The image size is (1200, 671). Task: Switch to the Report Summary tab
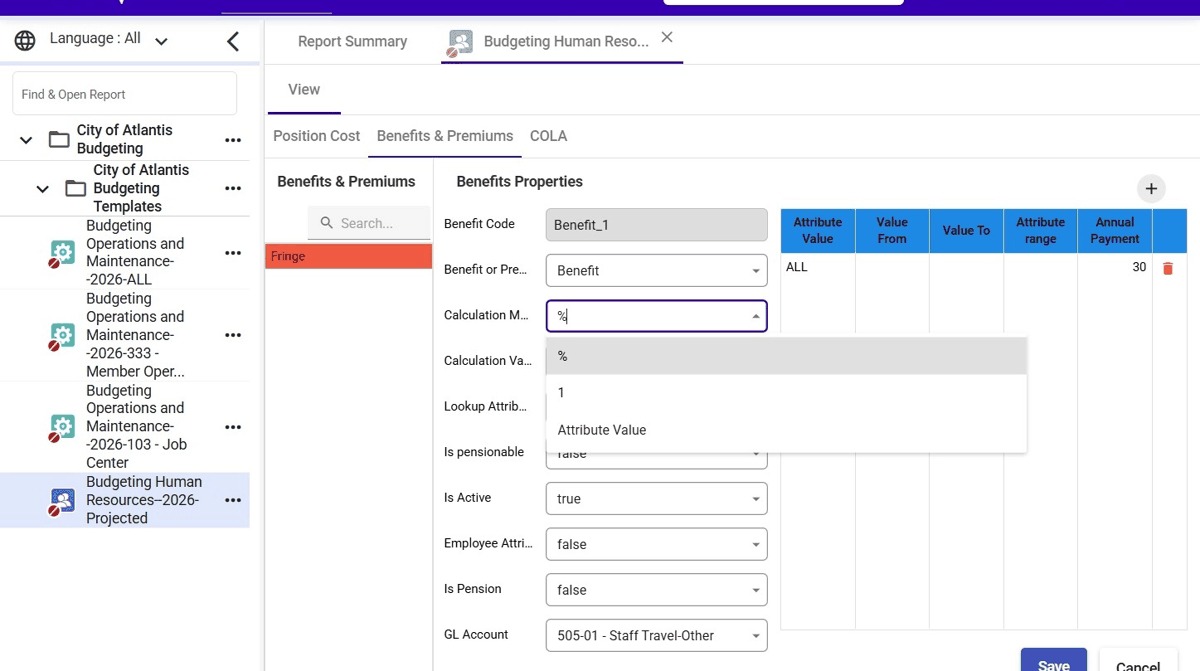pos(352,42)
